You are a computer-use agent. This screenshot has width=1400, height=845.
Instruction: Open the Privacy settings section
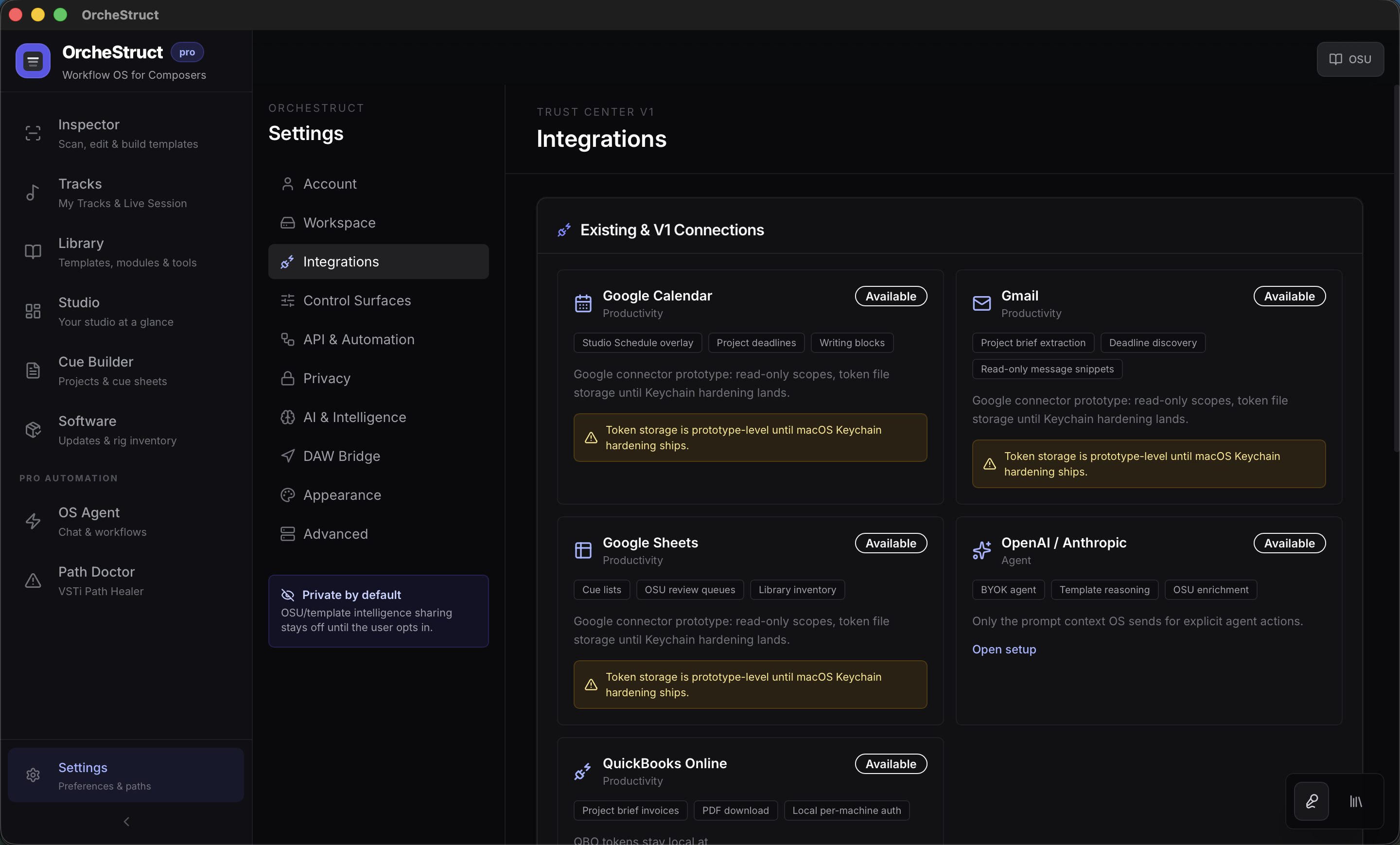[x=378, y=378]
